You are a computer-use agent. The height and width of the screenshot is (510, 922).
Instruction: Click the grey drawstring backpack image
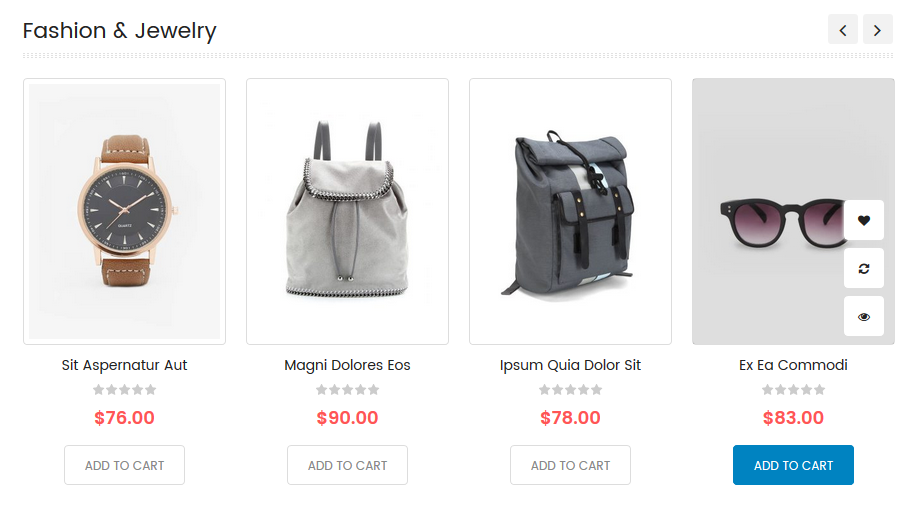(x=348, y=211)
